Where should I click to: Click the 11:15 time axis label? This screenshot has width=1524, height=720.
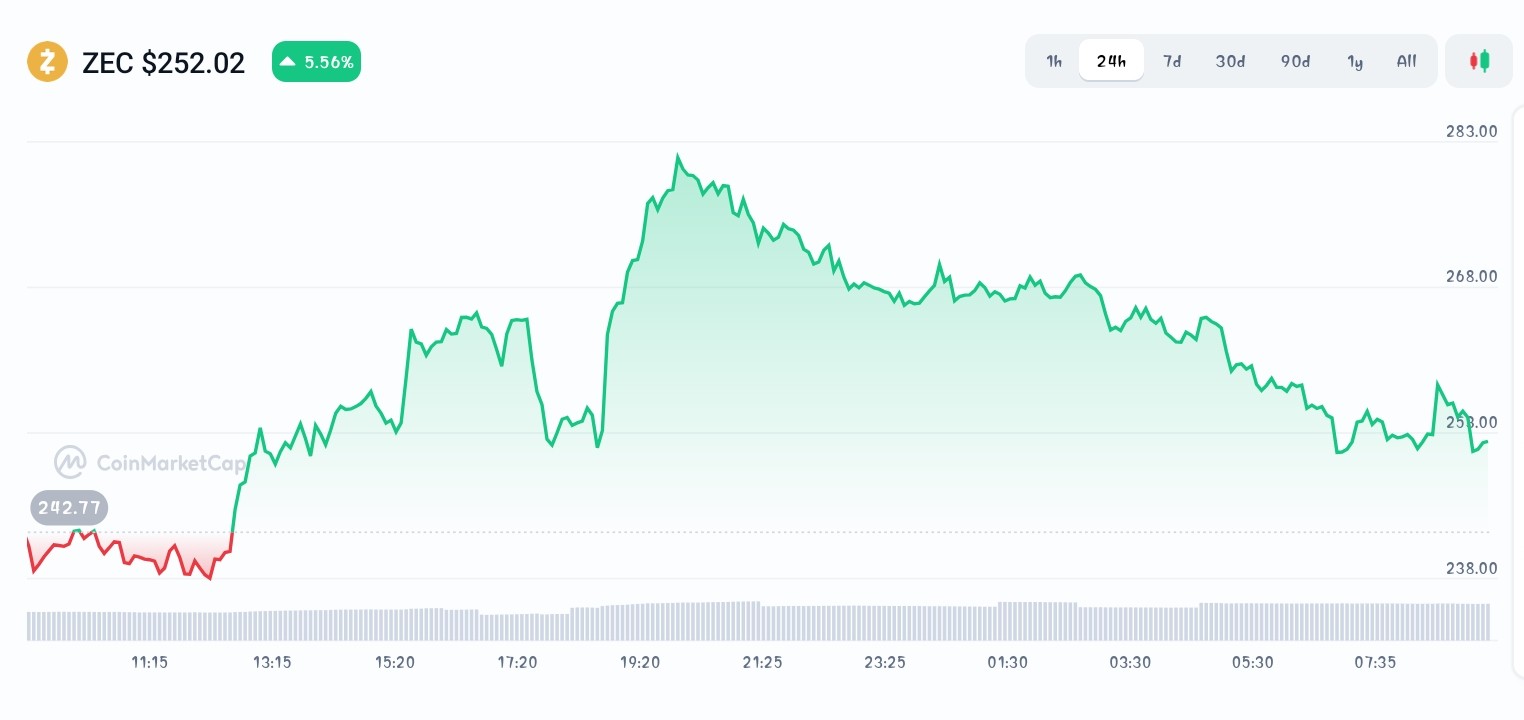pos(149,662)
